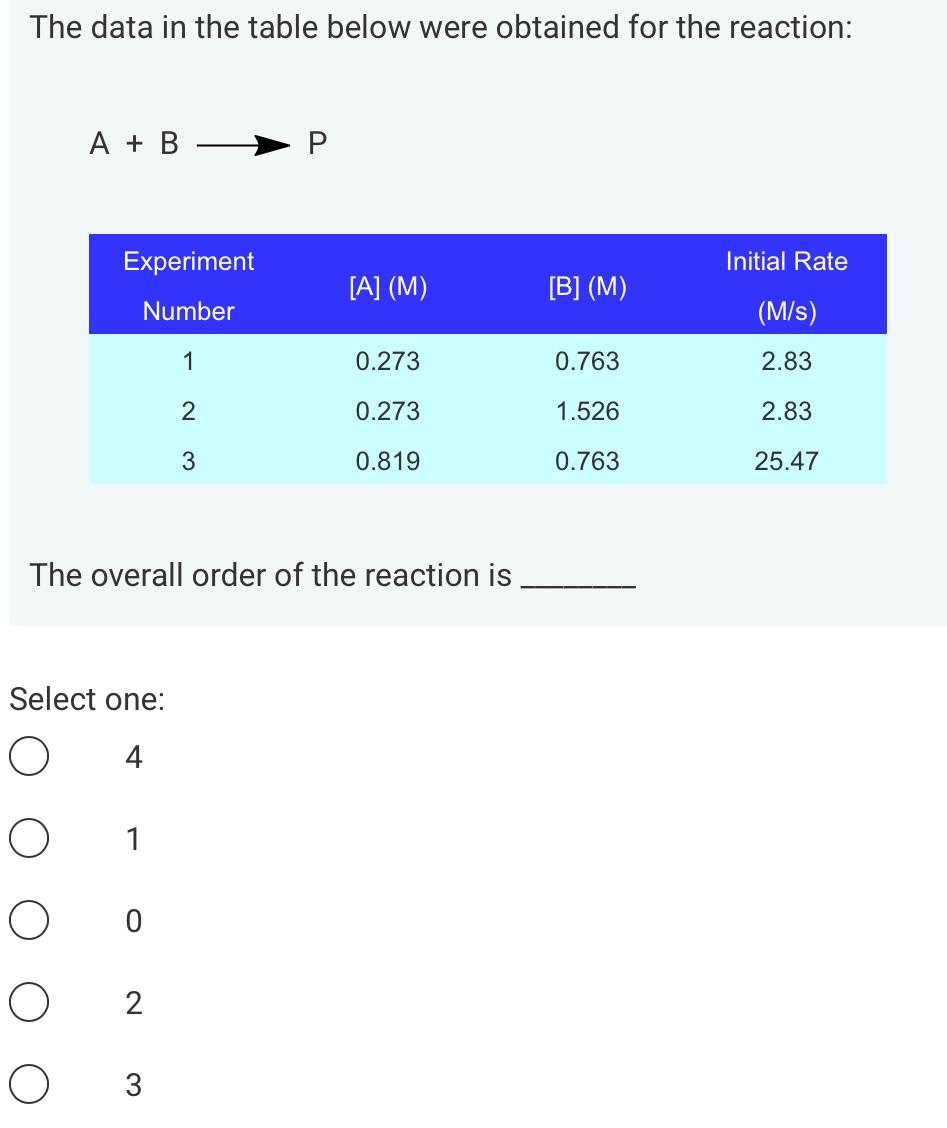The height and width of the screenshot is (1128, 947).
Task: Click the concentration value 0.819
Action: coord(387,461)
